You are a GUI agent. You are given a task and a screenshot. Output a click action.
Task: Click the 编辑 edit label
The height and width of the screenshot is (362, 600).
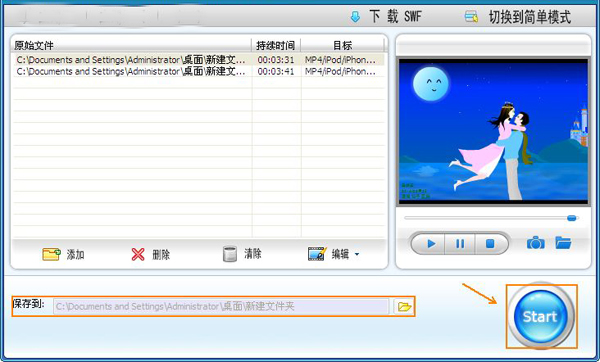[340, 254]
